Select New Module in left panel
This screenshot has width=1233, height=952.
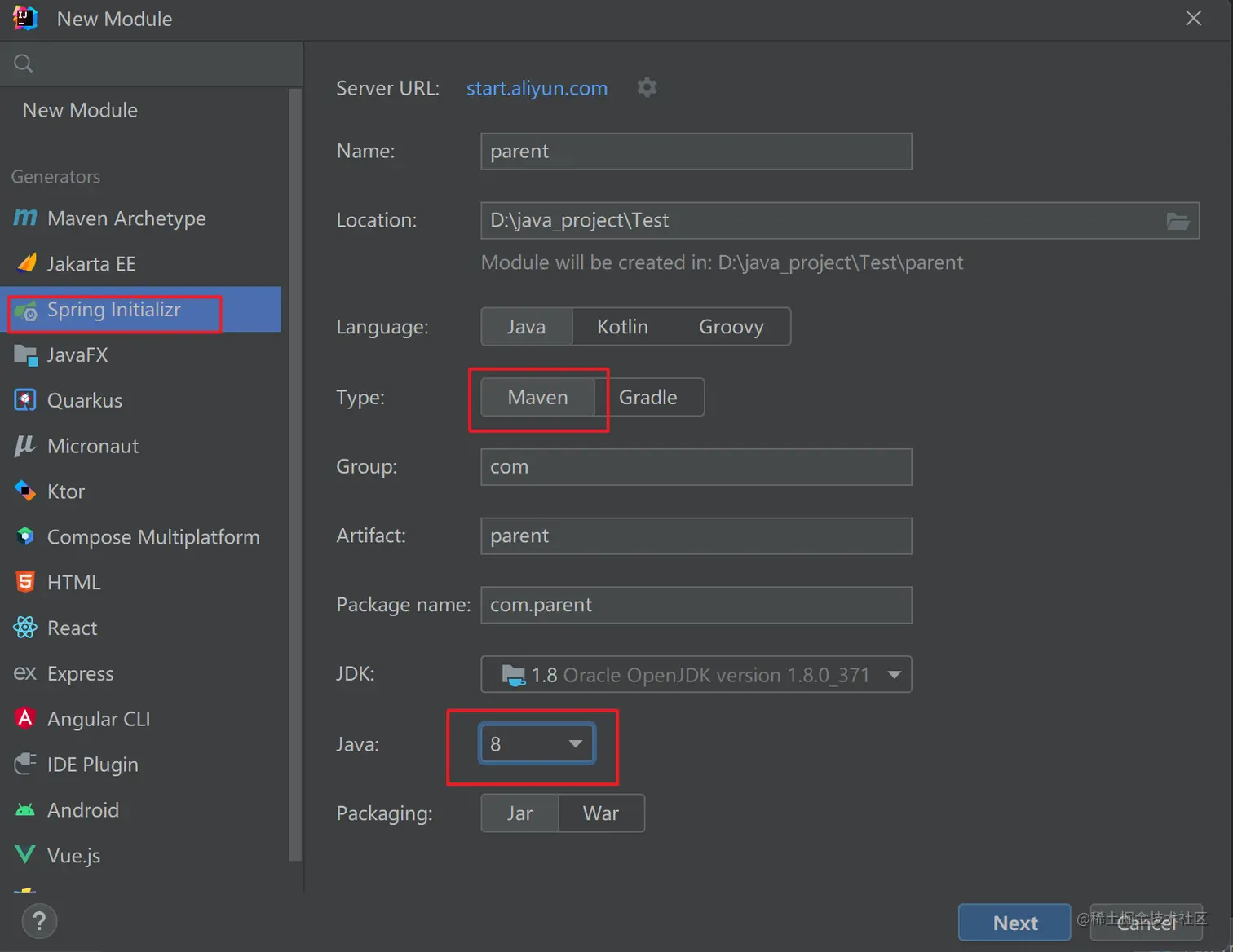pyautogui.click(x=80, y=110)
